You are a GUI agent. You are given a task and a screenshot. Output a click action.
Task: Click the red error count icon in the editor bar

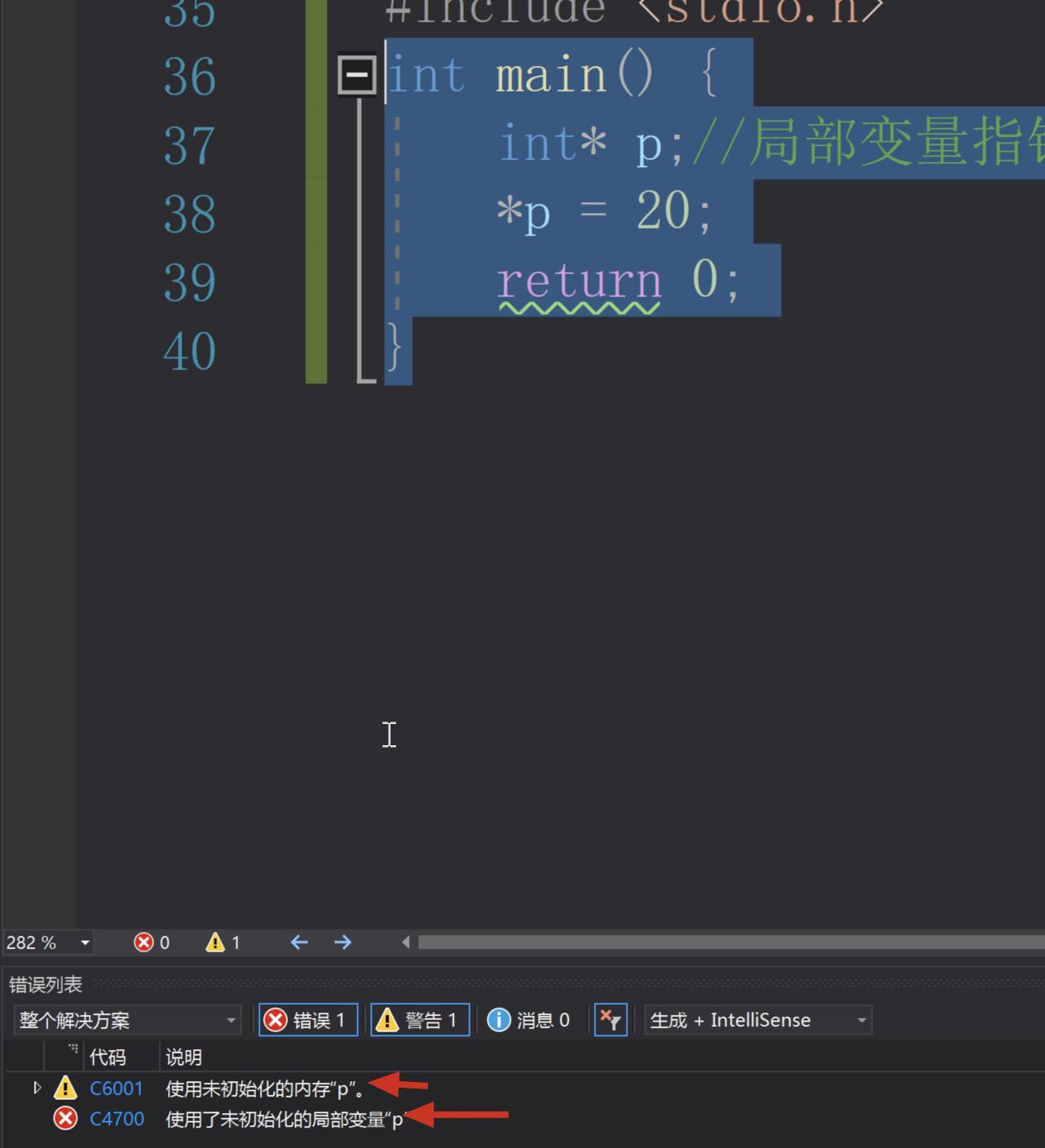(x=143, y=943)
